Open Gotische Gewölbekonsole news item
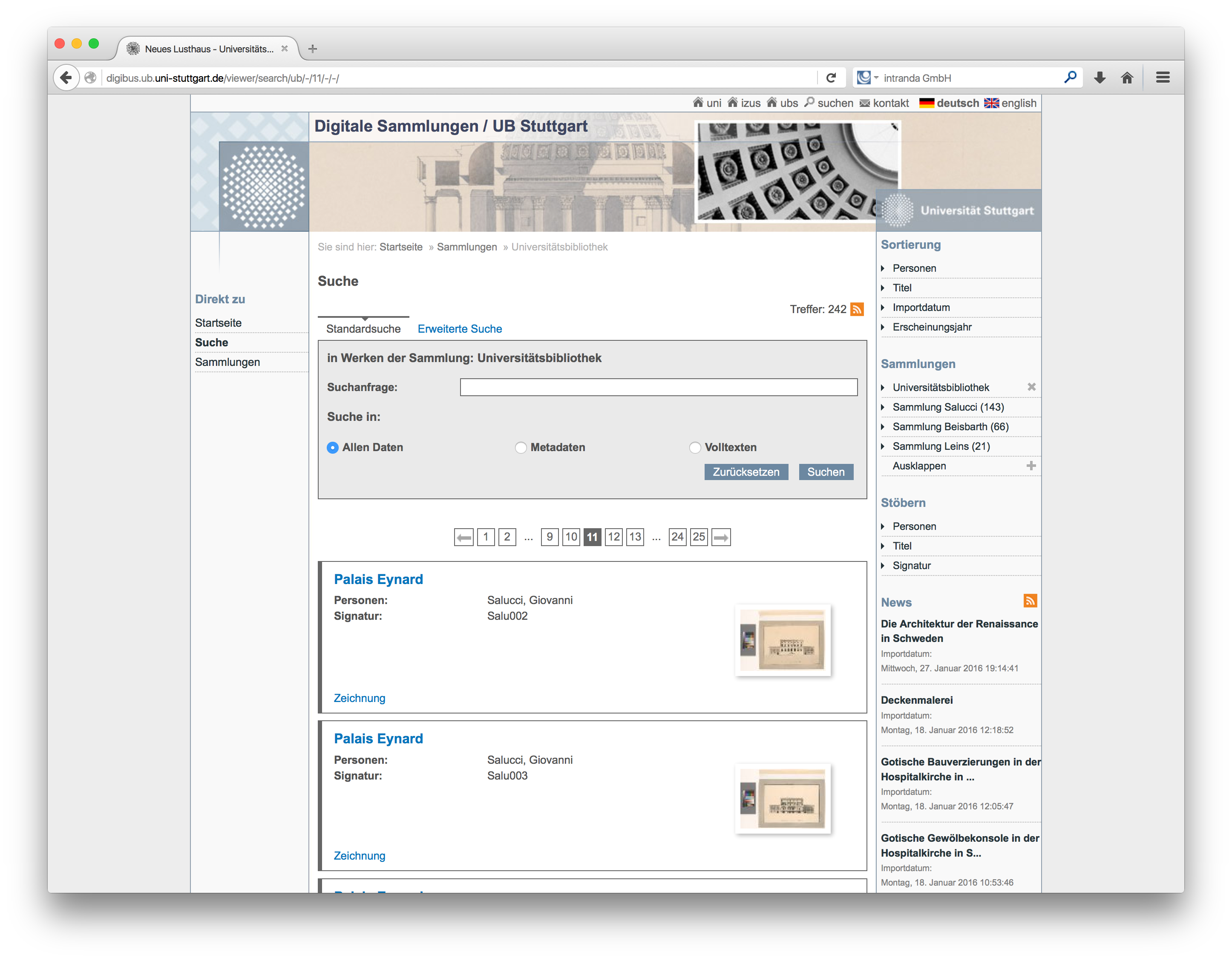Screen dimensions: 1232x961 point(959,846)
